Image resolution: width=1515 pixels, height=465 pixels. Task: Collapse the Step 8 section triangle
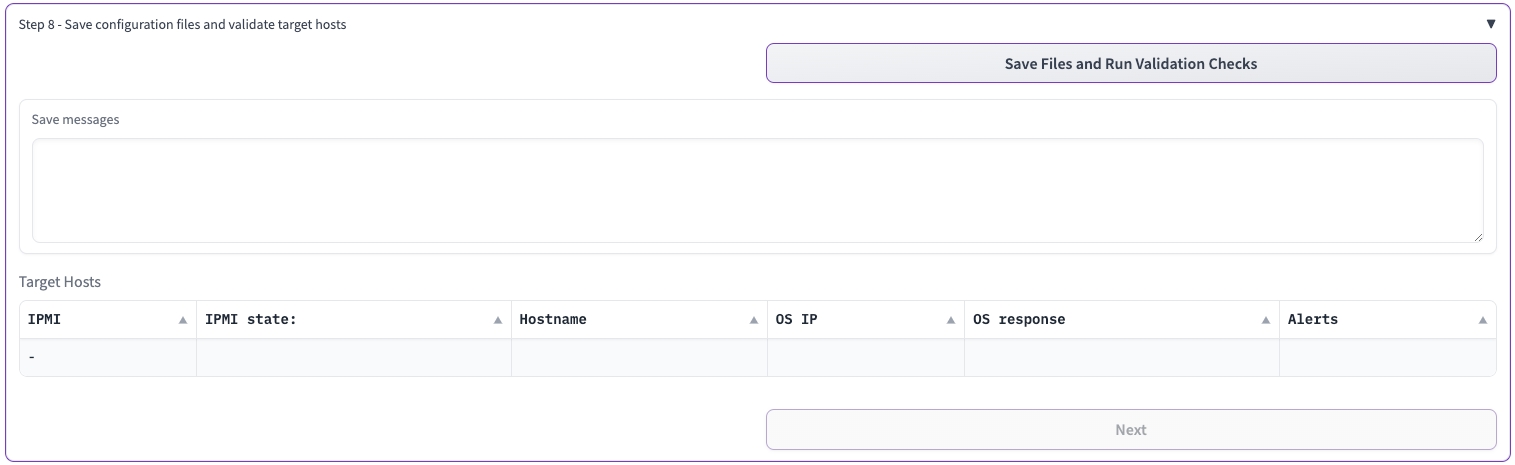click(x=1490, y=24)
